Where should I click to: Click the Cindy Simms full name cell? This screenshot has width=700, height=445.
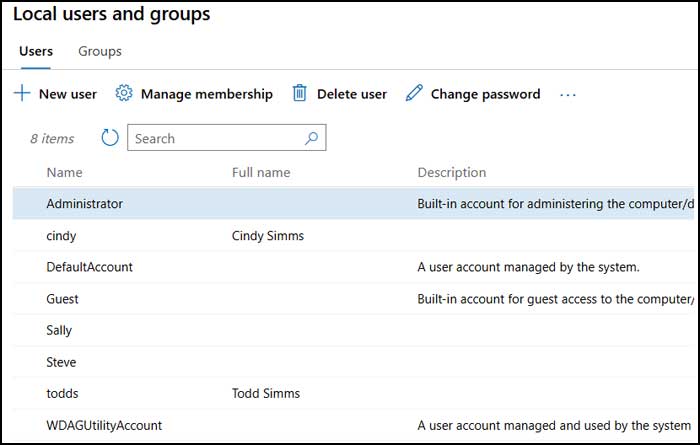pos(268,236)
